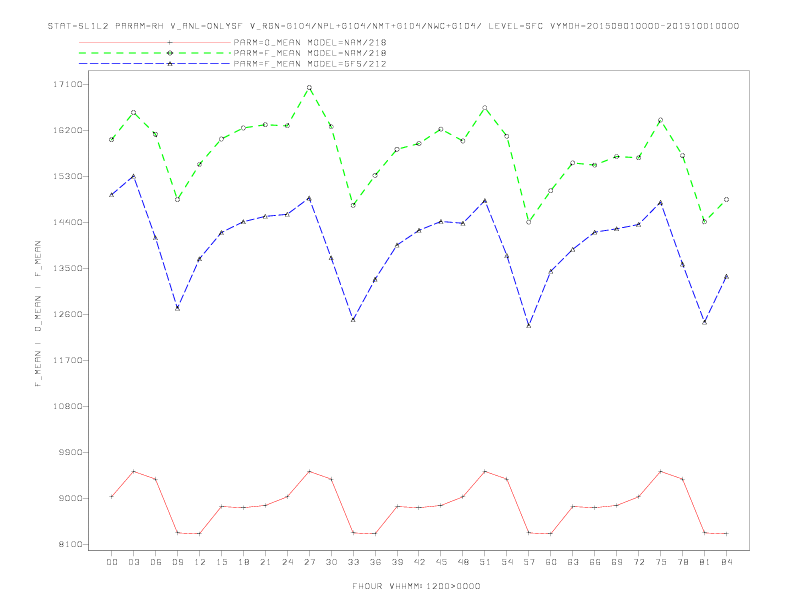The height and width of the screenshot is (612, 792).
Task: Click red observed mean marker at hour 12
Action: pos(200,533)
